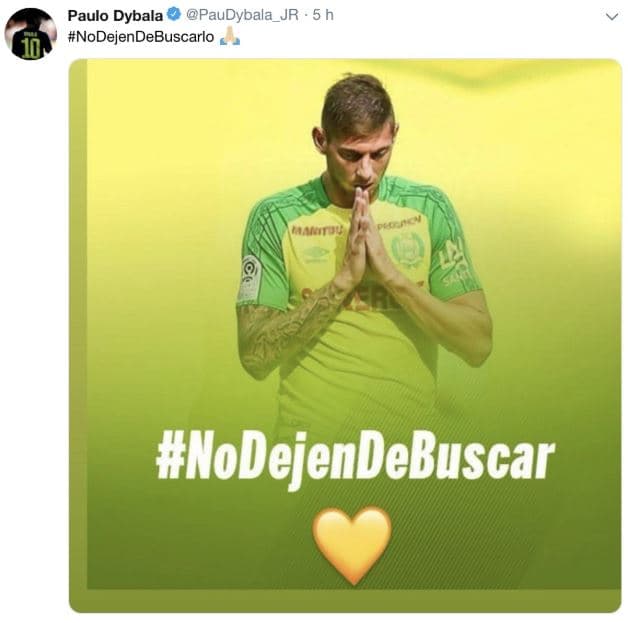Click the '5 h' tweet timestamp
628x623 pixels.
tap(321, 15)
